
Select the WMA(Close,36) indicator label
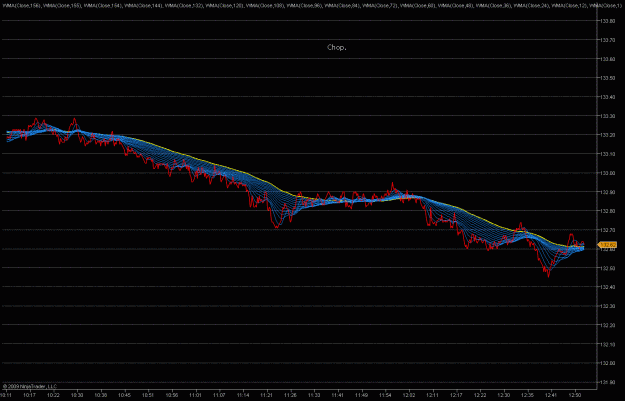click(x=493, y=6)
